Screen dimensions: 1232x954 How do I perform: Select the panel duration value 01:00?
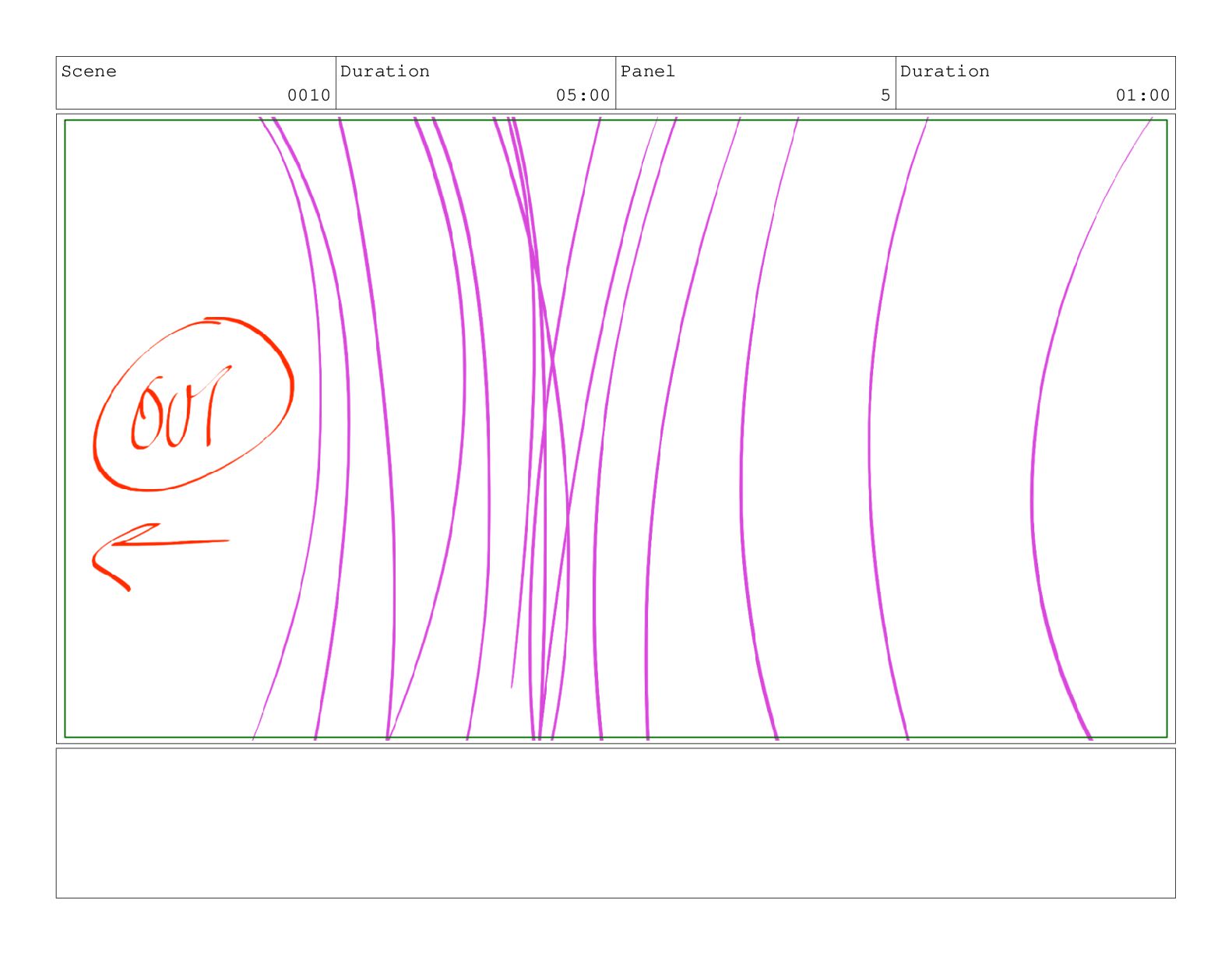(x=1142, y=95)
